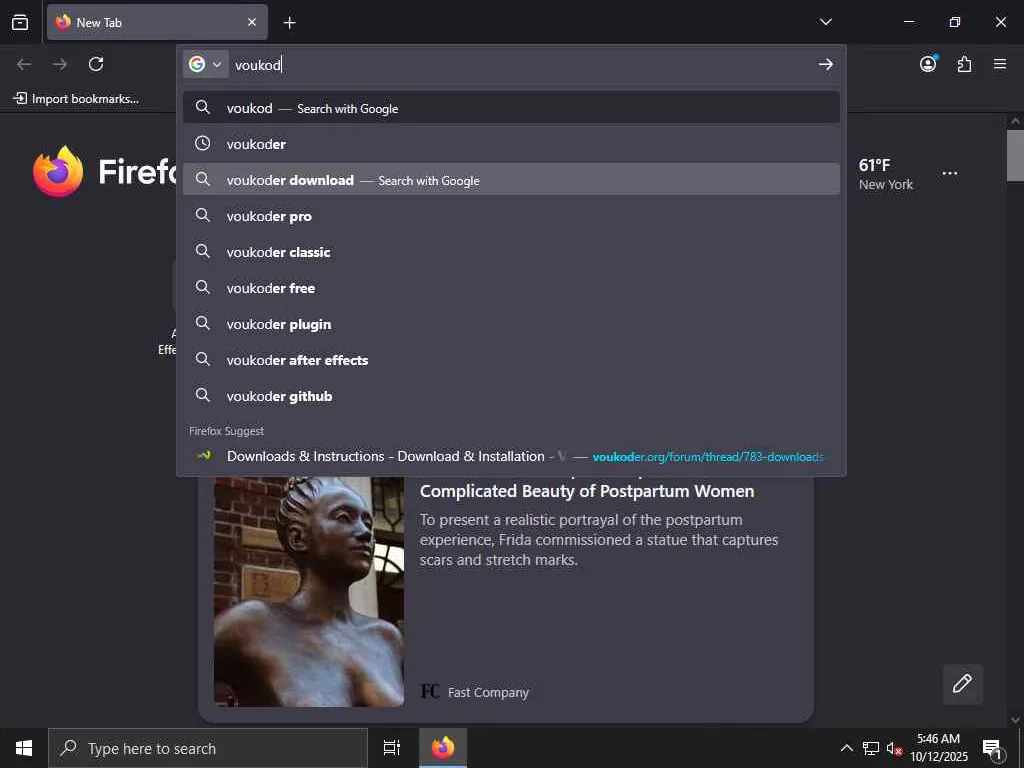Open the voukoder.org Downloads & Instructions suggestion
Image resolution: width=1024 pixels, height=768 pixels.
[x=511, y=456]
